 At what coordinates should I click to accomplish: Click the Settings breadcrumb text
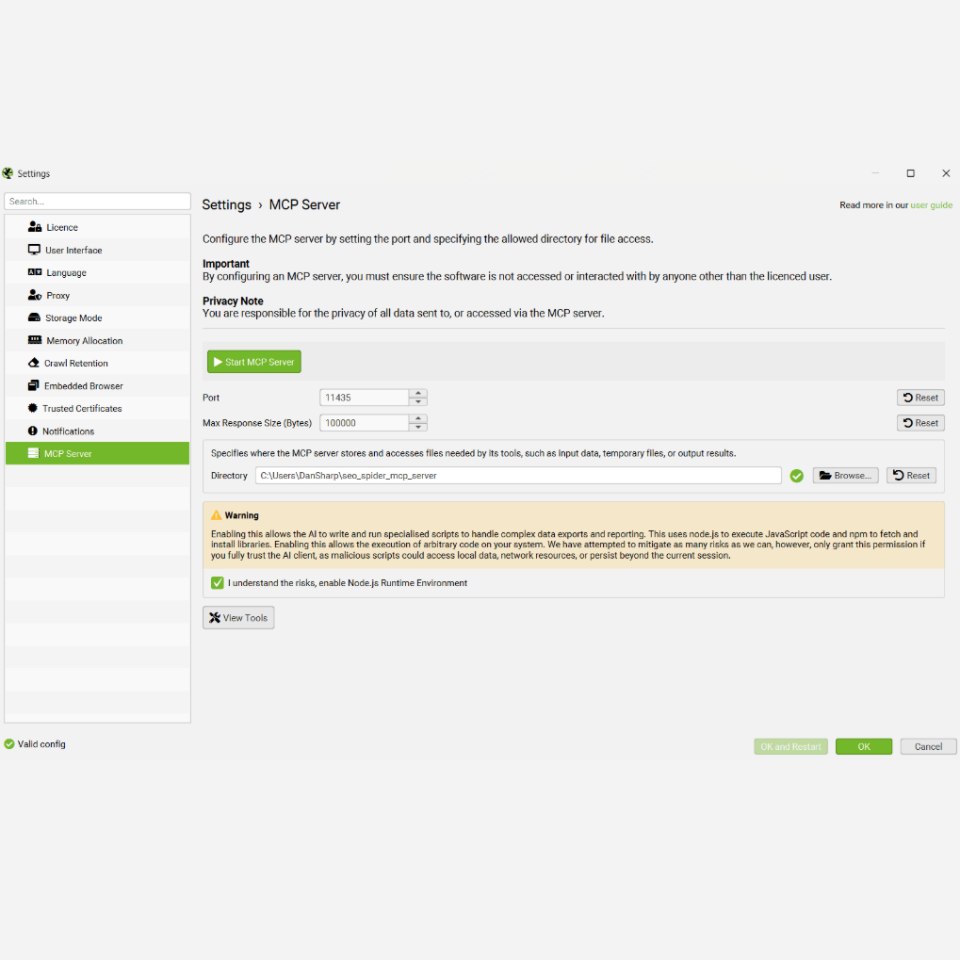(x=227, y=204)
